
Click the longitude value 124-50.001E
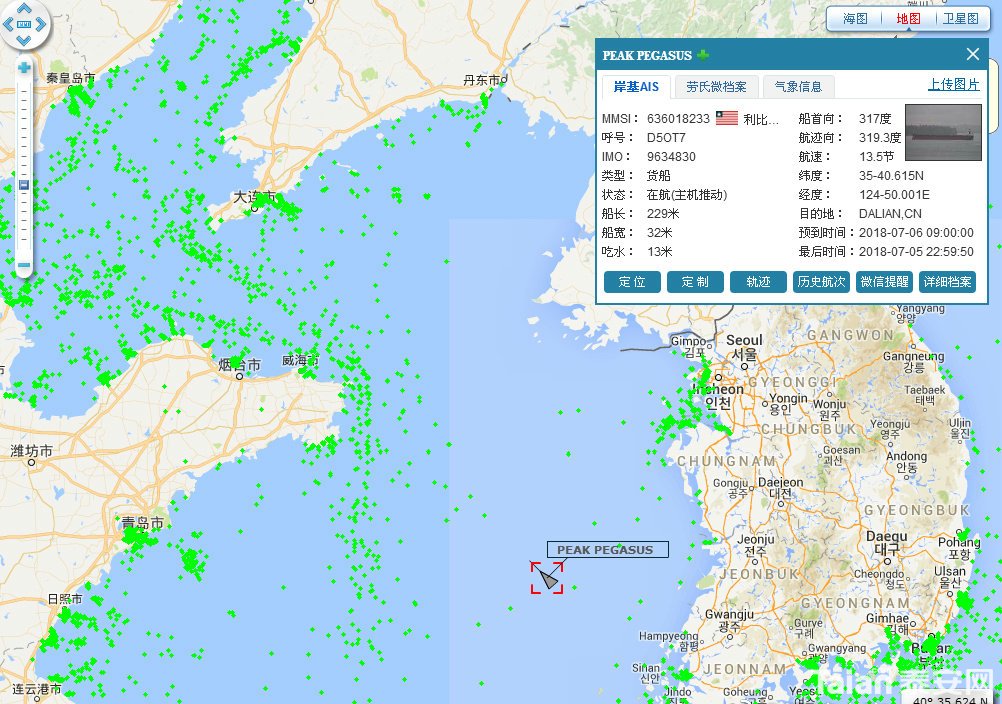[x=894, y=195]
